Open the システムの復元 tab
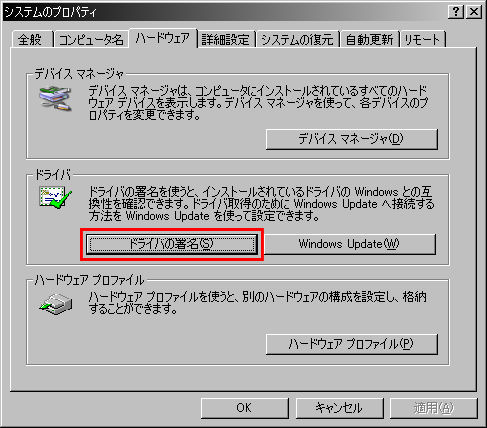This screenshot has height=428, width=487. 297,40
